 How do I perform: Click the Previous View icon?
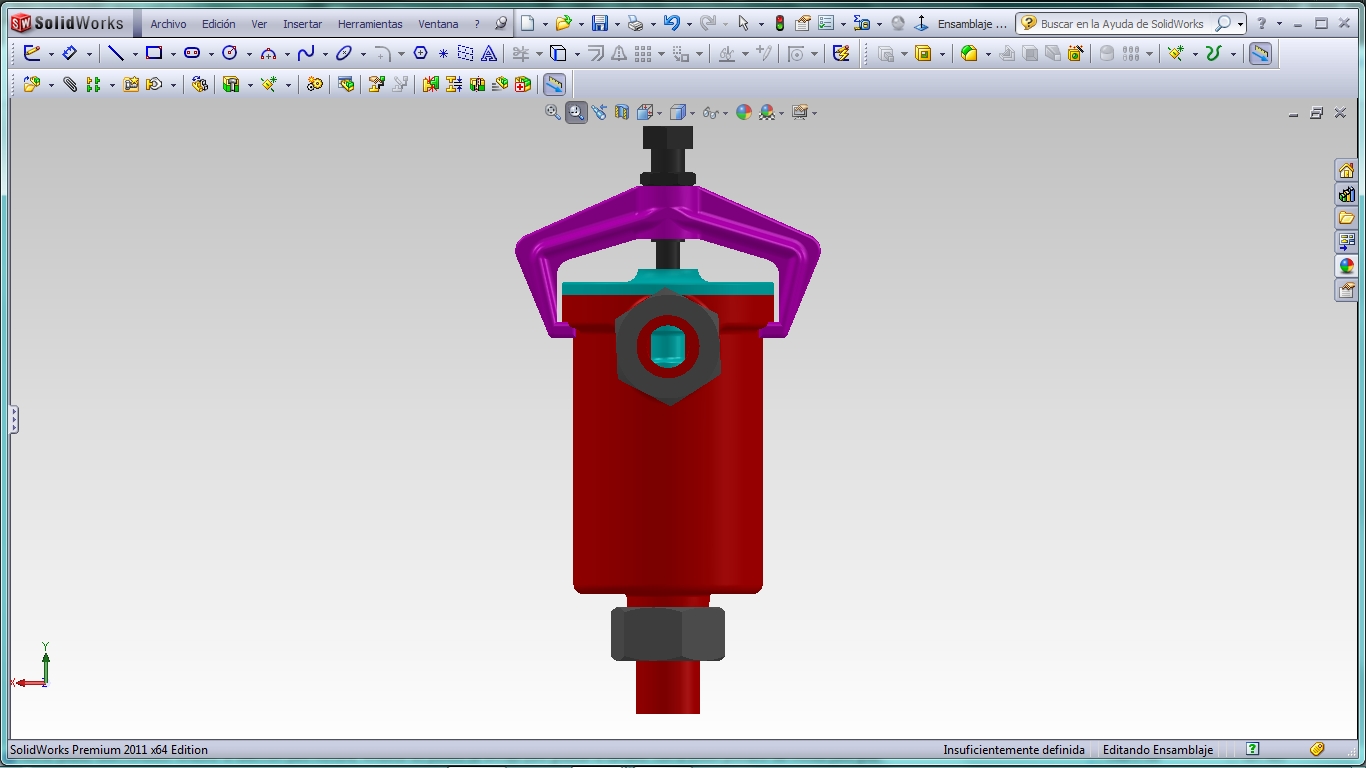pyautogui.click(x=599, y=112)
